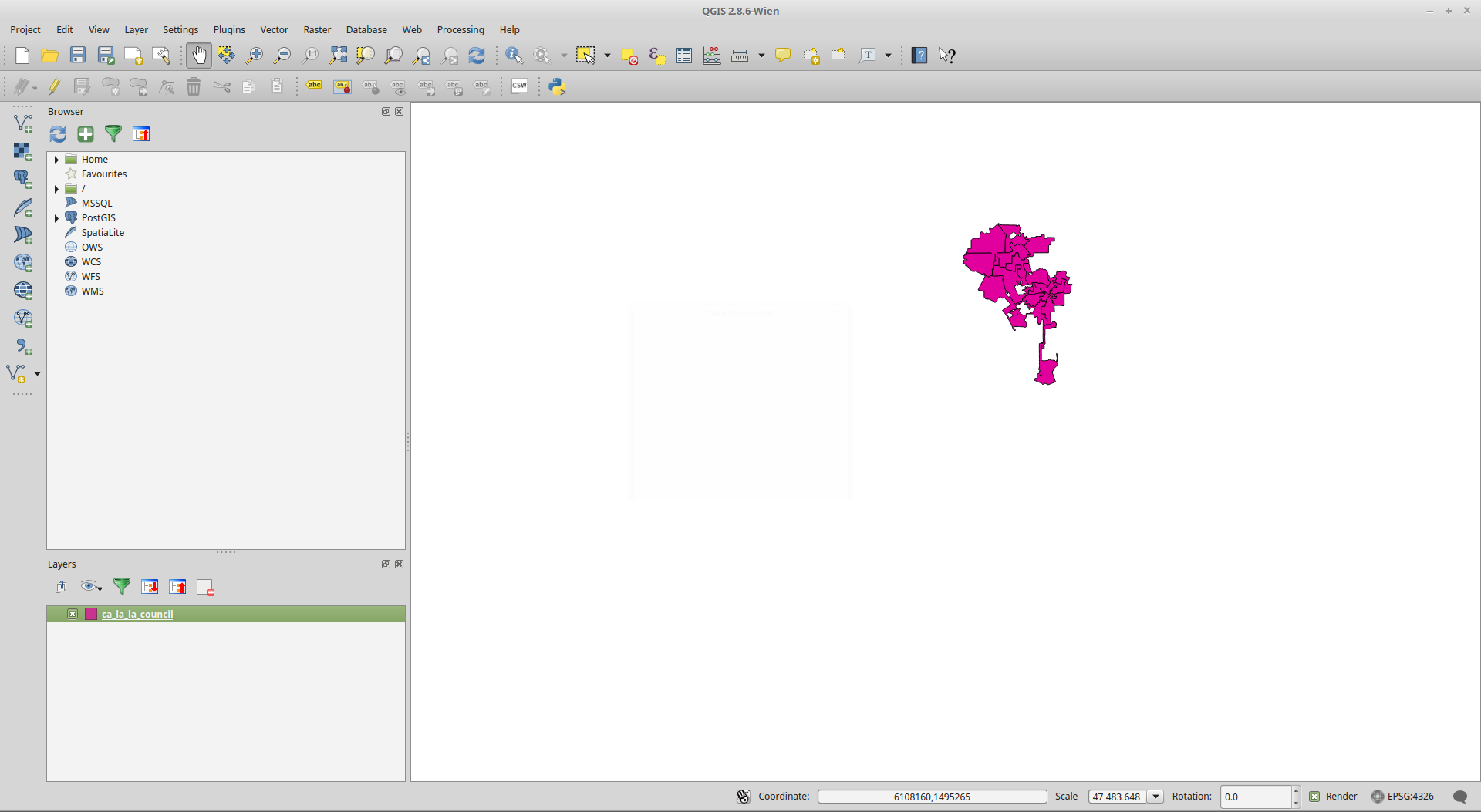The height and width of the screenshot is (812, 1481).
Task: Click the Zoom In magnifier tool
Action: point(254,56)
